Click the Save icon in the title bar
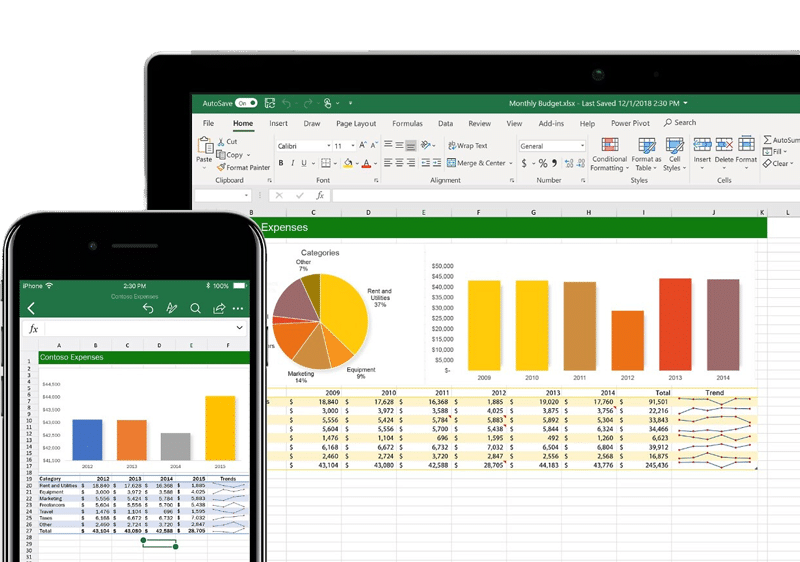Image resolution: width=800 pixels, height=562 pixels. pyautogui.click(x=270, y=103)
